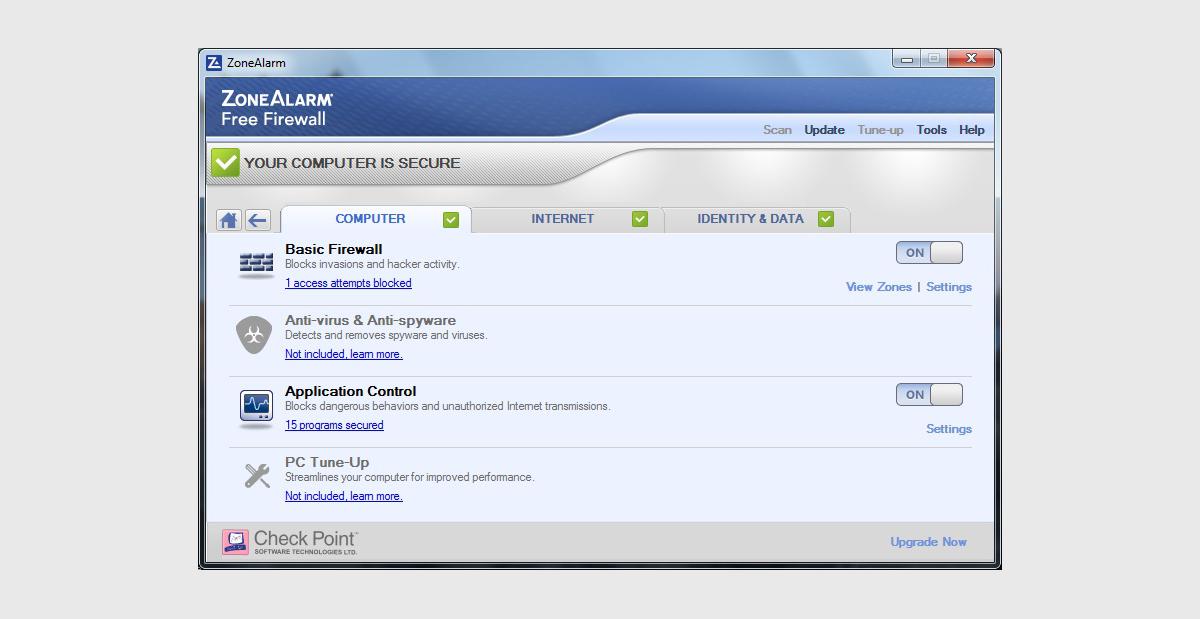This screenshot has height=619, width=1200.
Task: Click Anti-virus 'Not included, learn more' link
Action: pos(344,354)
